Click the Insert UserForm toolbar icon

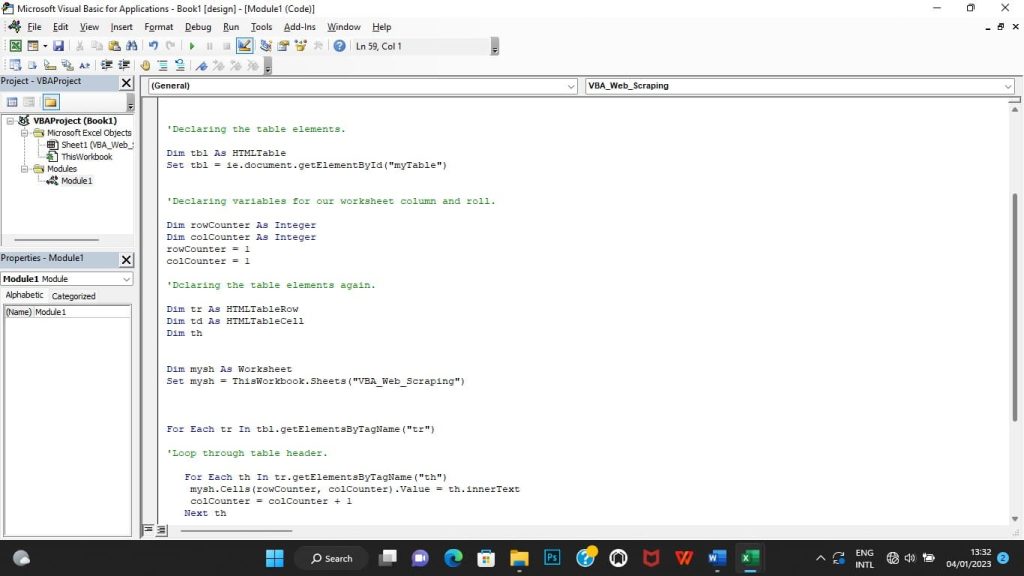click(33, 46)
